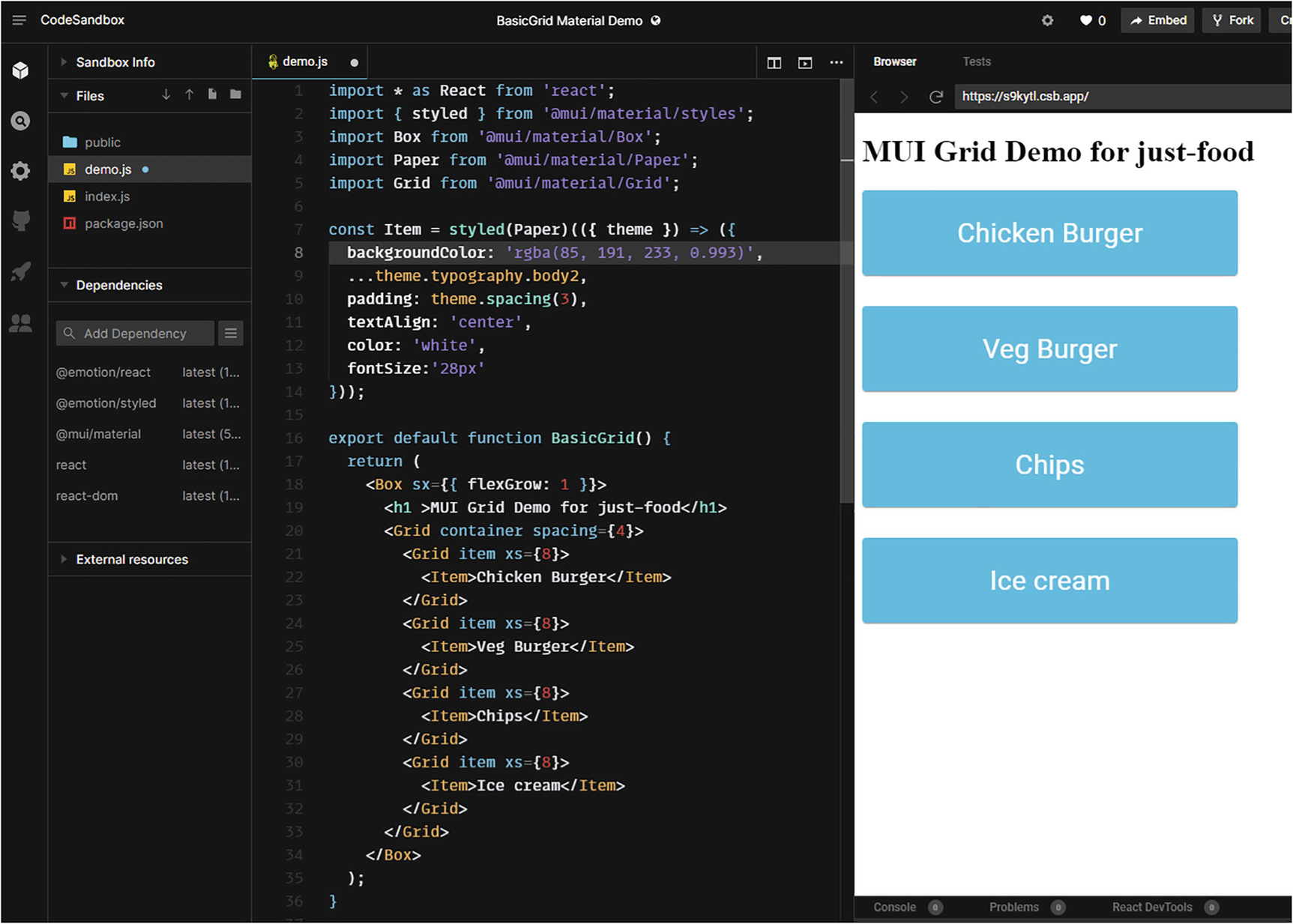Screen dimensions: 1293x924
Task: Click the Fork button
Action: coord(1232,20)
